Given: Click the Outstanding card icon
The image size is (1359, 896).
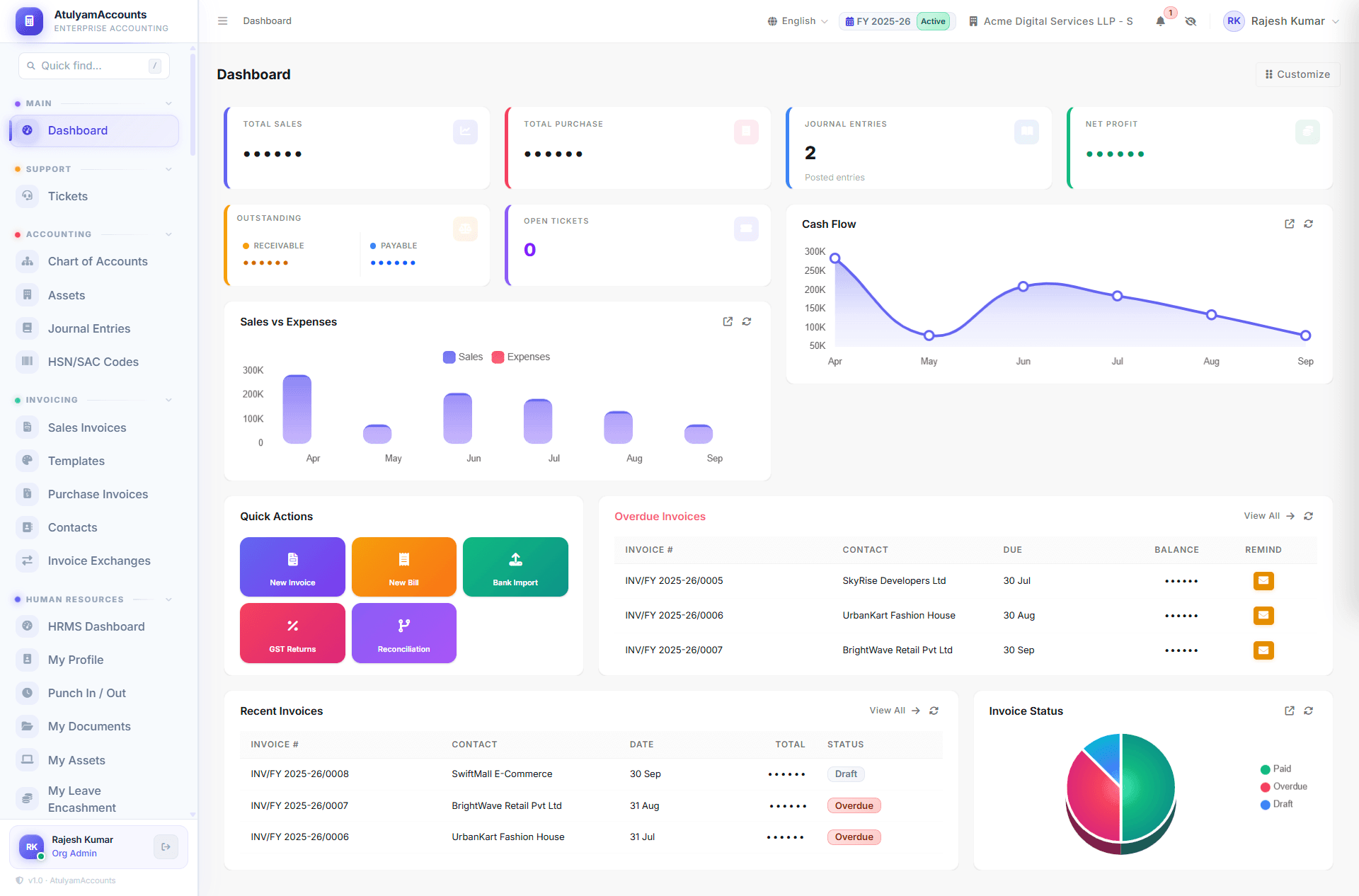Looking at the screenshot, I should coord(465,229).
